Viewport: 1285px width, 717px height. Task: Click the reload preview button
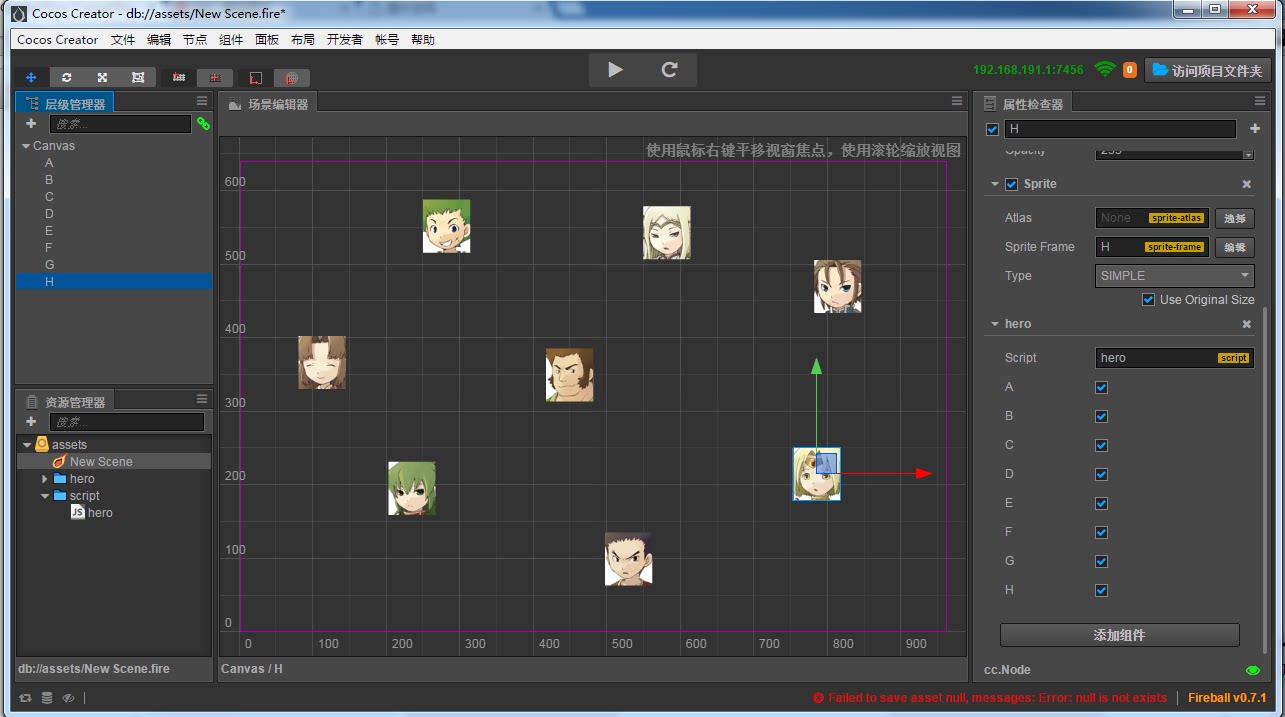click(670, 70)
